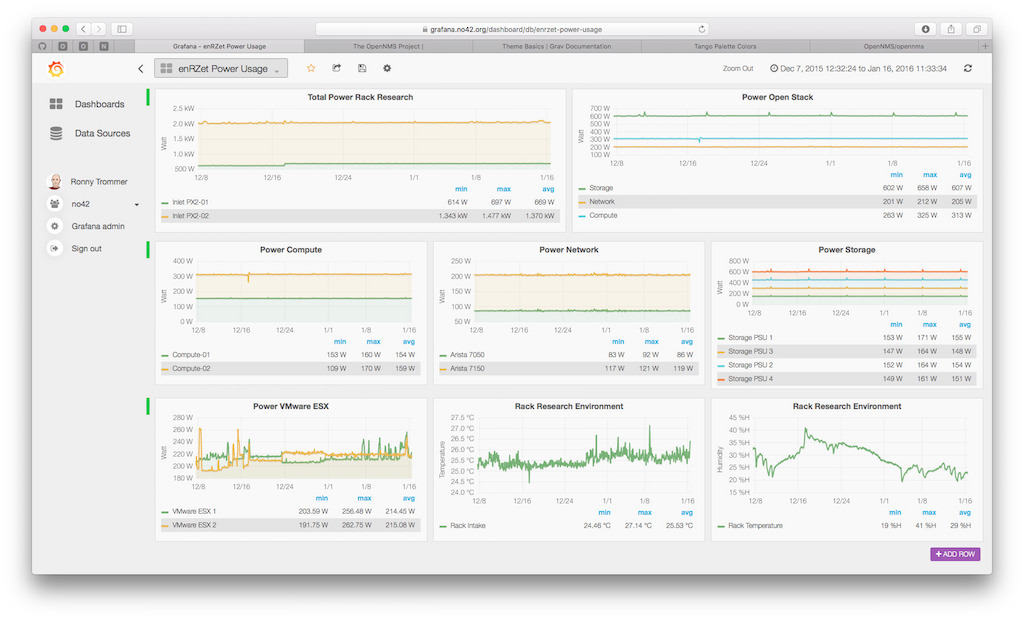This screenshot has width=1024, height=620.
Task: Click the Dashboards grid icon in sidebar
Action: (x=56, y=104)
